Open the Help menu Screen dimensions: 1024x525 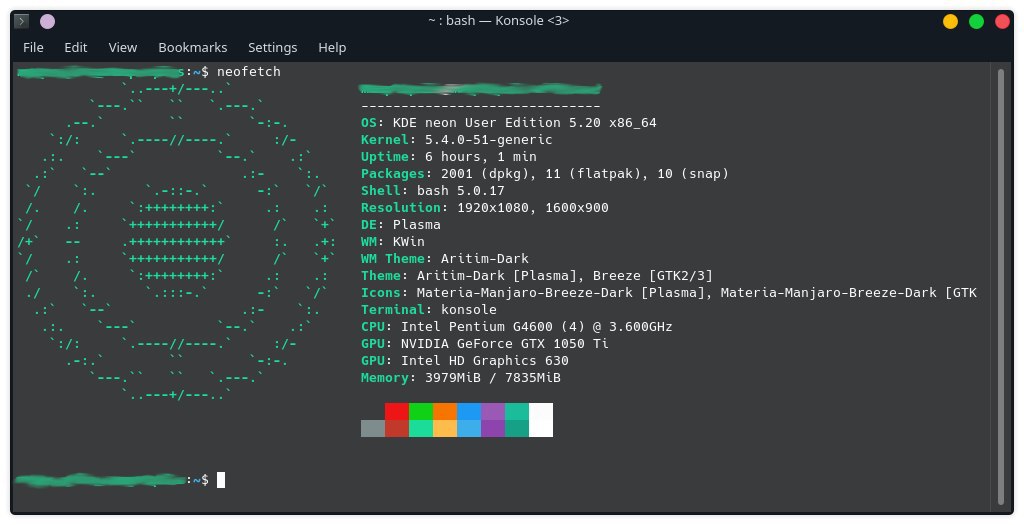click(332, 48)
